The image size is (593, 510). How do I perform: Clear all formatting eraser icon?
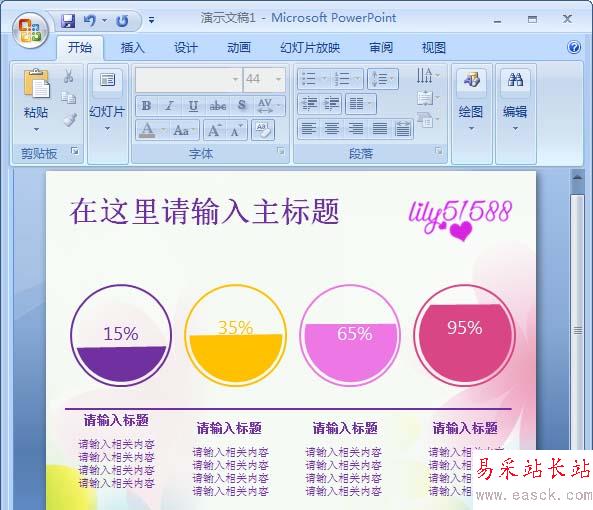263,130
